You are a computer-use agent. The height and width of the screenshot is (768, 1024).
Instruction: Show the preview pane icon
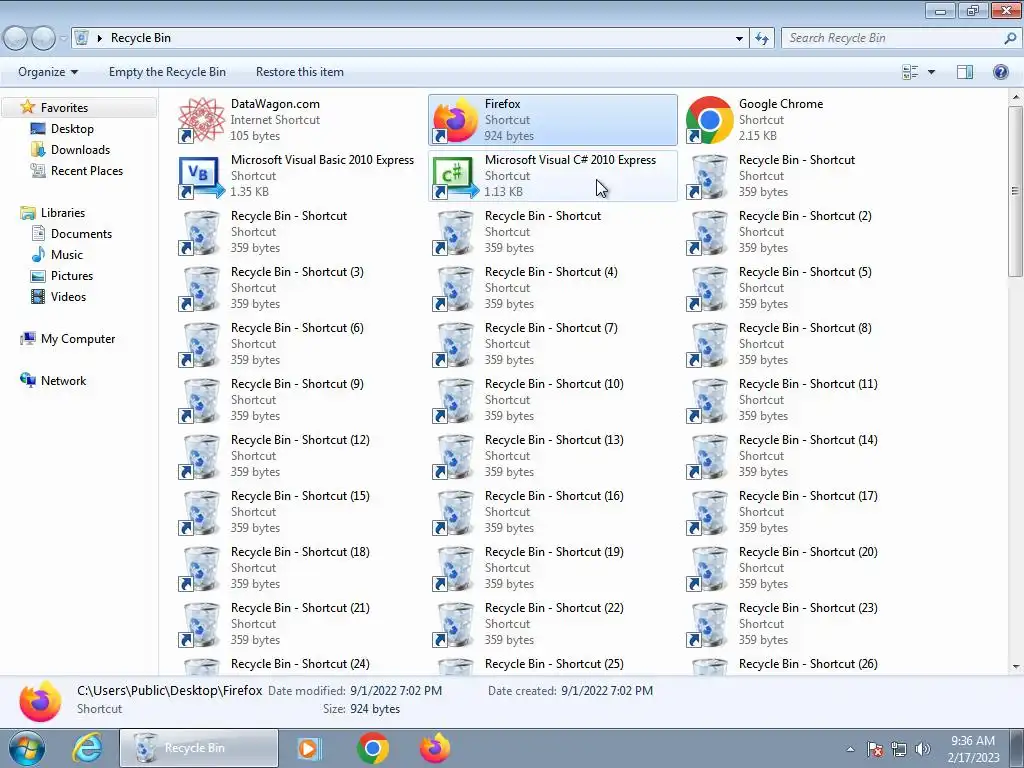pos(965,72)
